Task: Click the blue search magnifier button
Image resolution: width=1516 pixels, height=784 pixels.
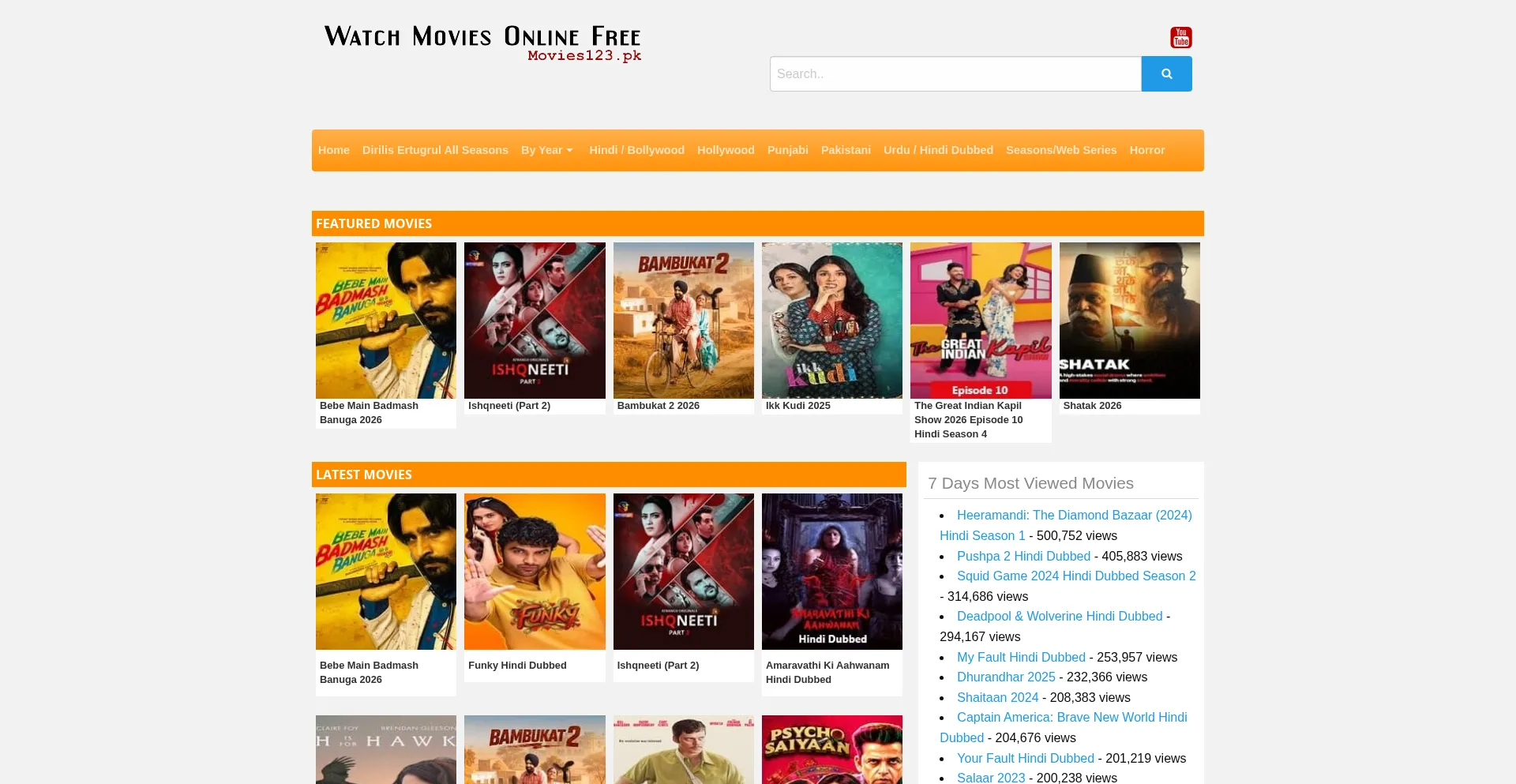Action: tap(1166, 73)
